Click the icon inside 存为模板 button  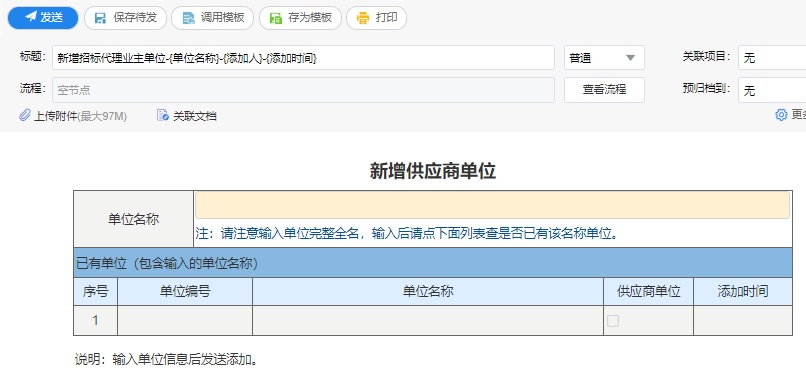click(276, 19)
